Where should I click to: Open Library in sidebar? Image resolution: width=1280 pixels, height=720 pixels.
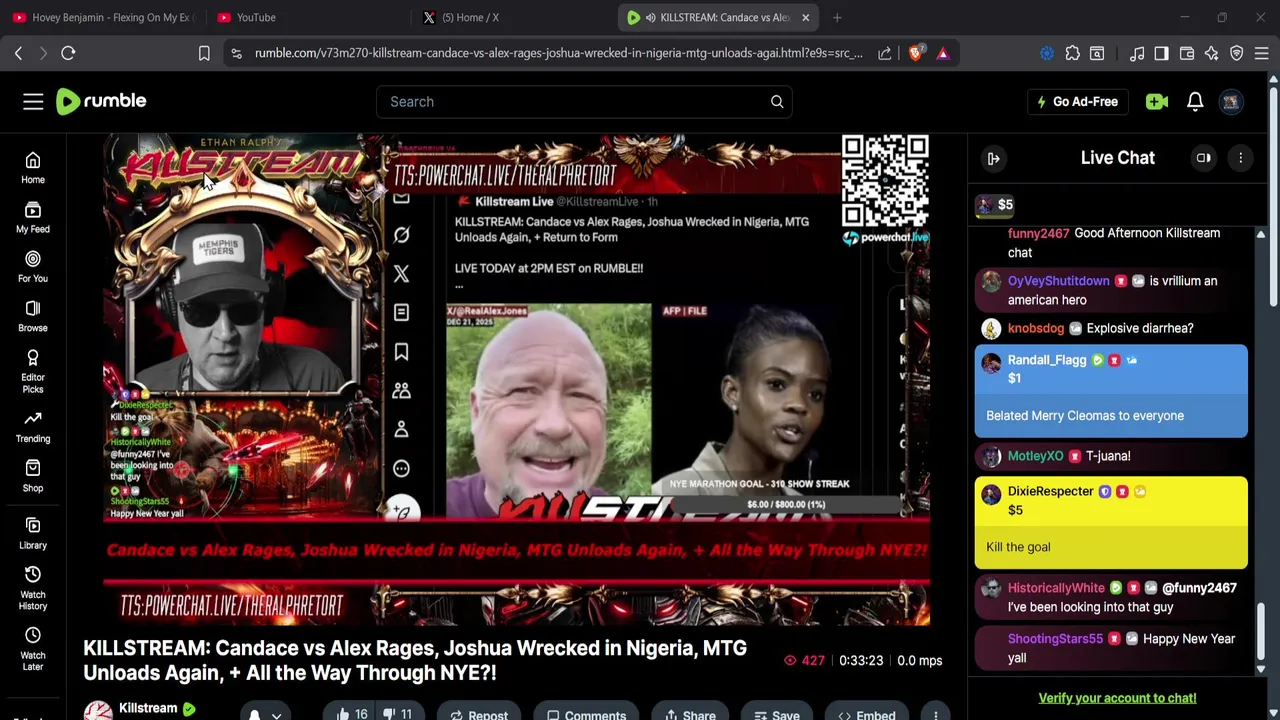[33, 533]
